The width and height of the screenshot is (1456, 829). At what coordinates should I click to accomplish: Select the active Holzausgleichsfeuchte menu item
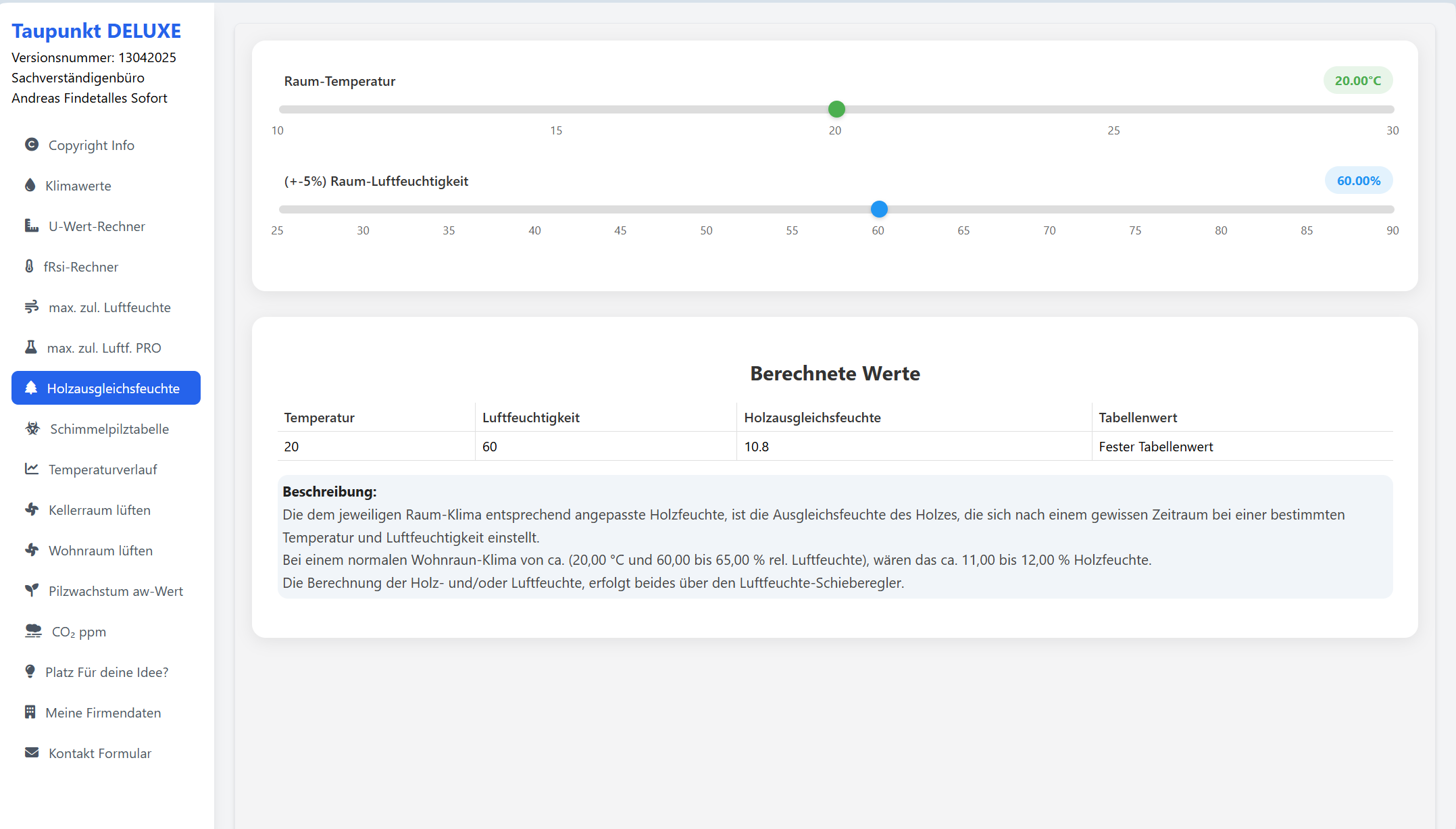coord(106,388)
